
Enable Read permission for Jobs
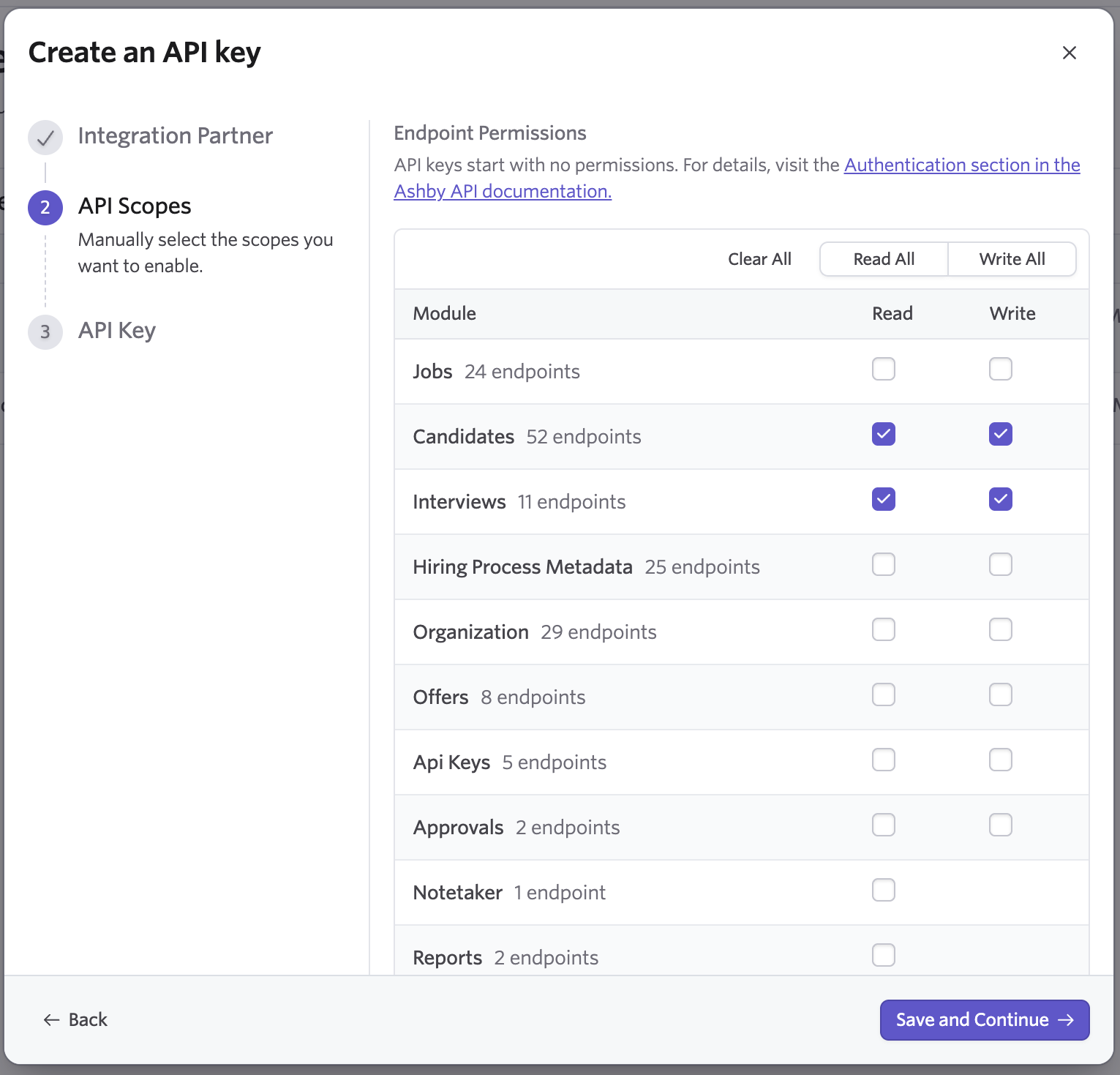[x=883, y=370]
